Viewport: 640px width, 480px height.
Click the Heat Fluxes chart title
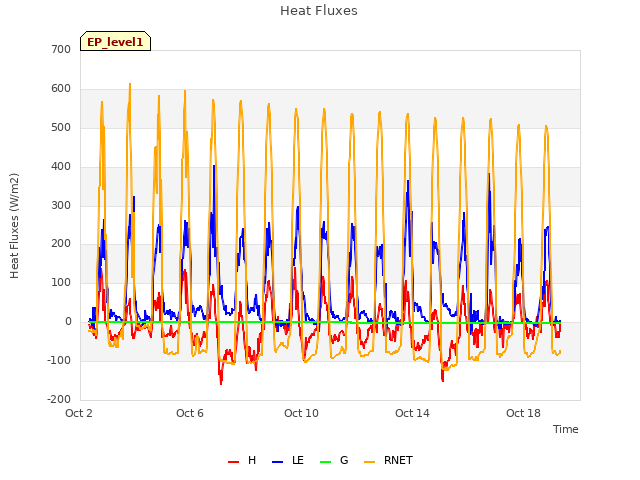click(x=319, y=11)
